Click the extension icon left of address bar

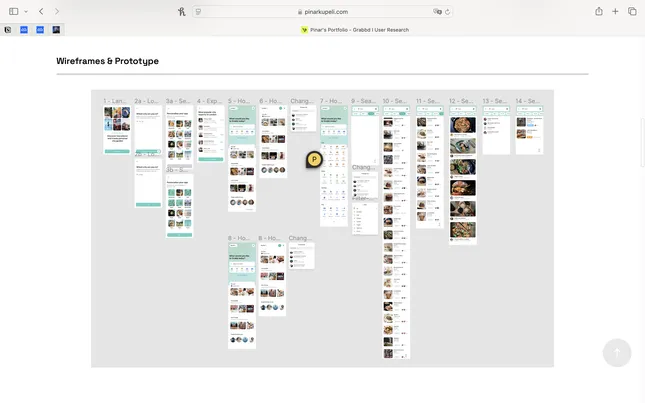click(181, 11)
